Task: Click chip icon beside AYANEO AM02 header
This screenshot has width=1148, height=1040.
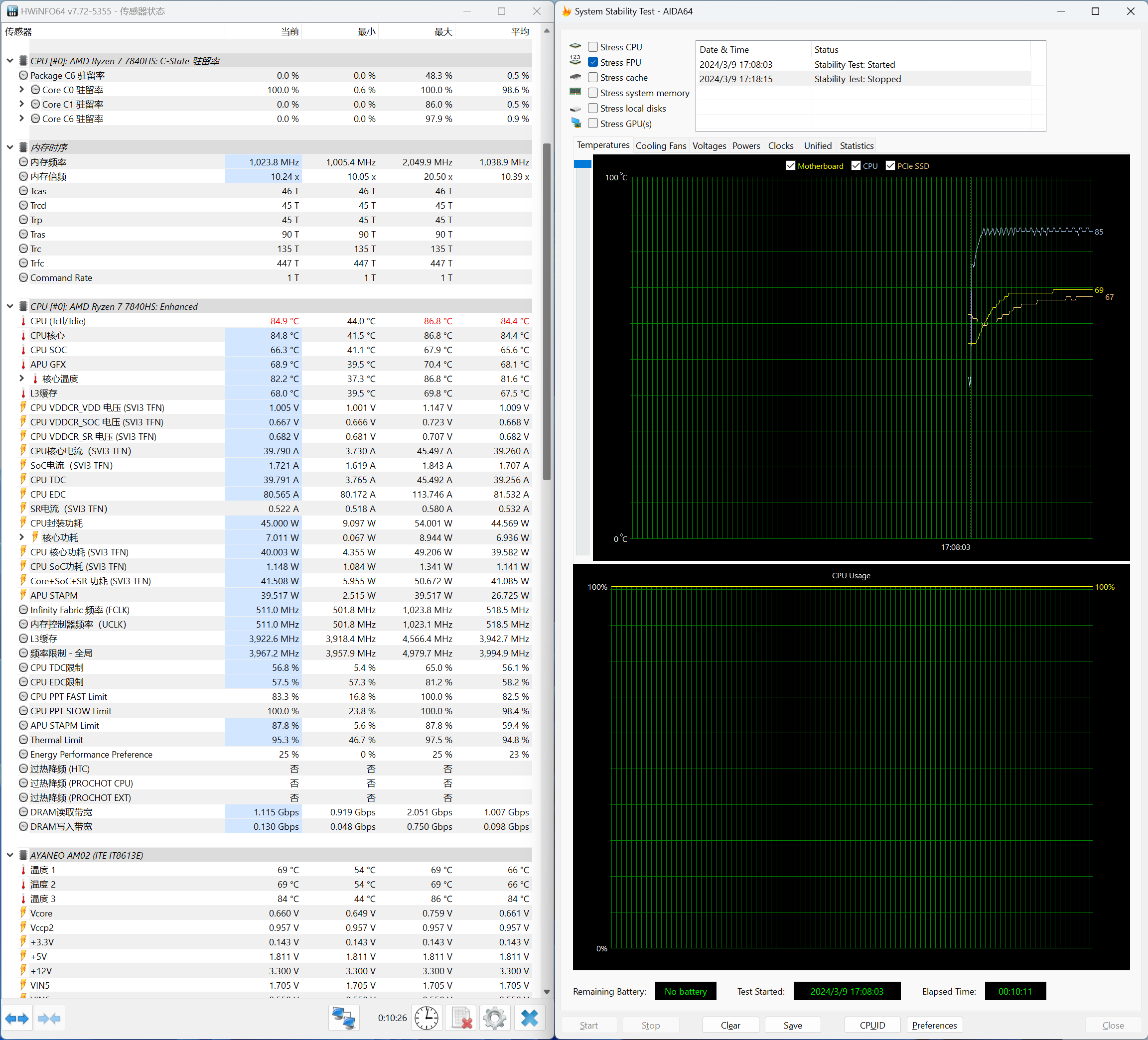Action: 23,856
